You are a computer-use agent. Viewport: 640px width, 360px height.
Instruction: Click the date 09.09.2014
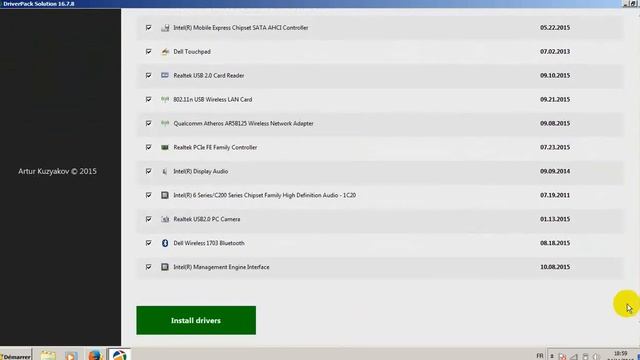[x=555, y=171]
